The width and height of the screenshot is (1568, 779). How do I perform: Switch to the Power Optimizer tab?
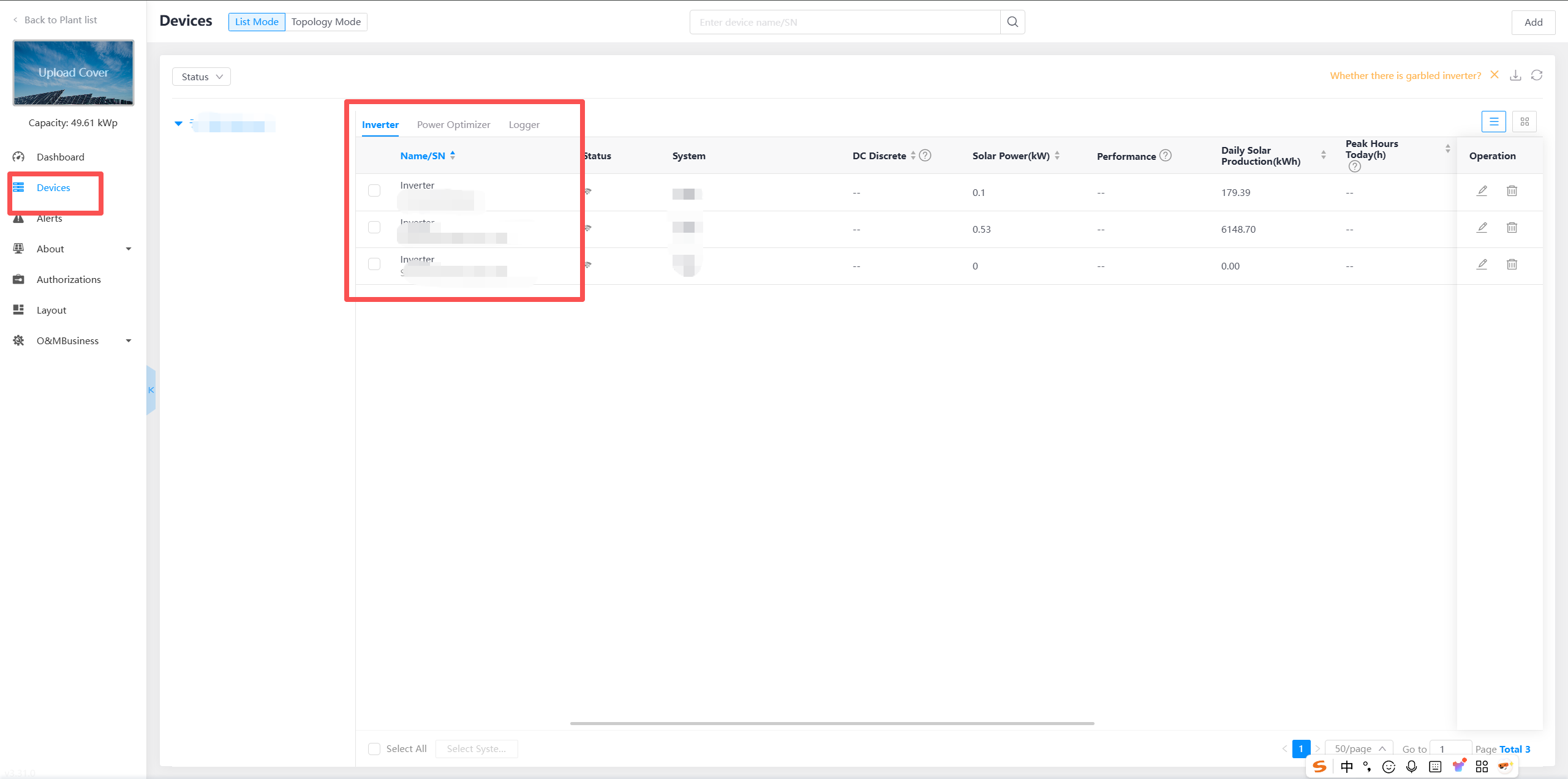click(x=453, y=124)
